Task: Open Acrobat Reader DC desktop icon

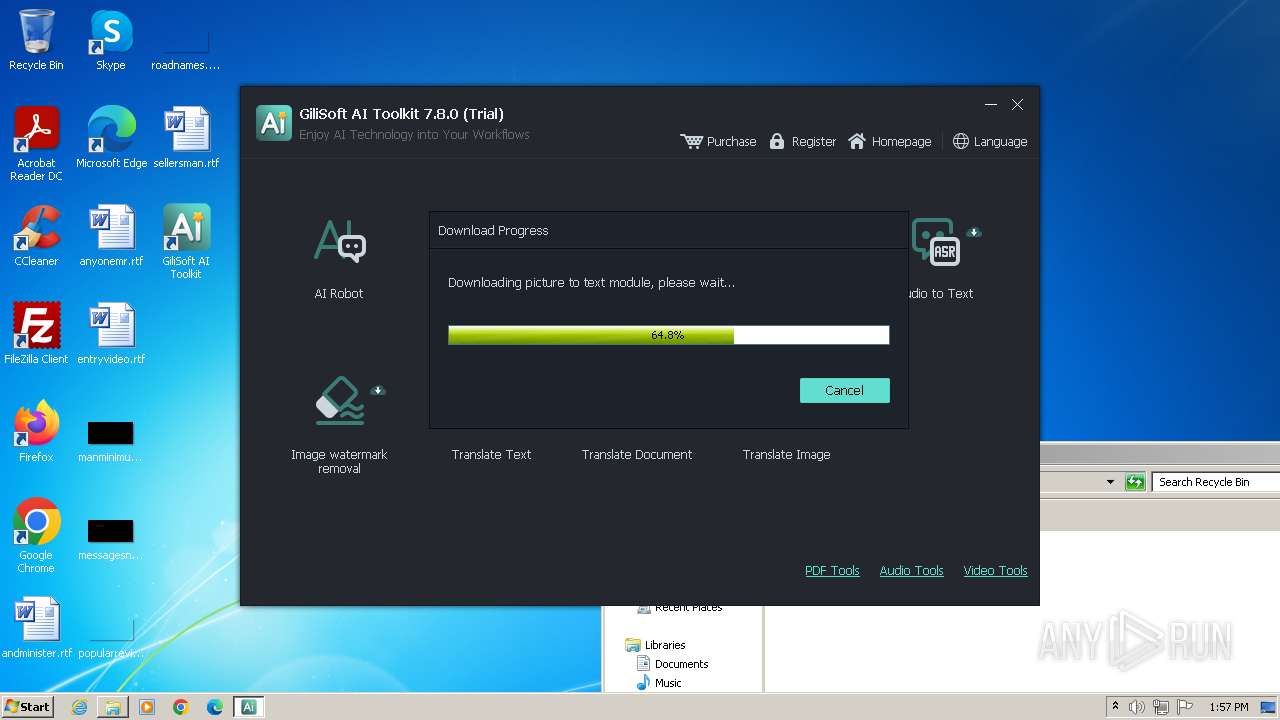Action: point(36,144)
